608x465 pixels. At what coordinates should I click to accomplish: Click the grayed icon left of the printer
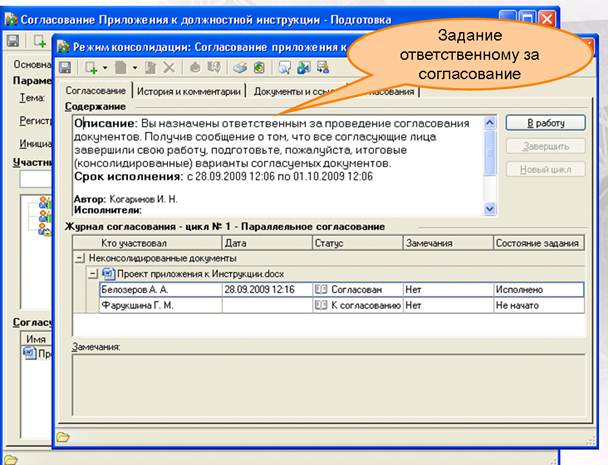point(214,68)
